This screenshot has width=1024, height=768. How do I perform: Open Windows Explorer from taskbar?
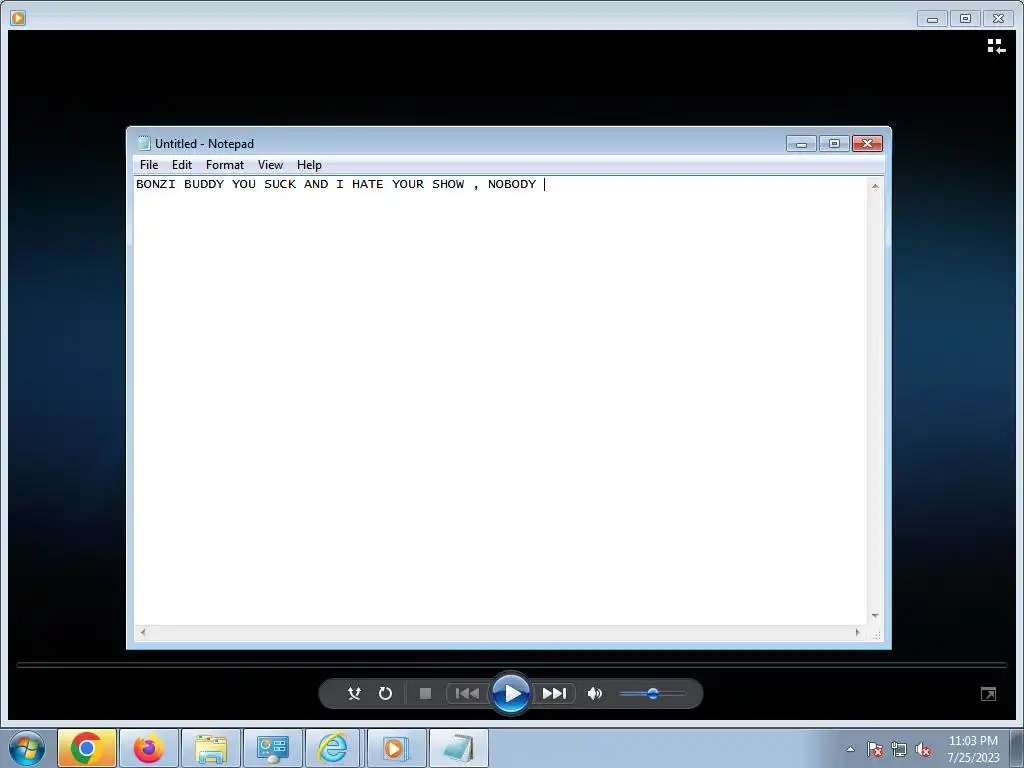211,748
